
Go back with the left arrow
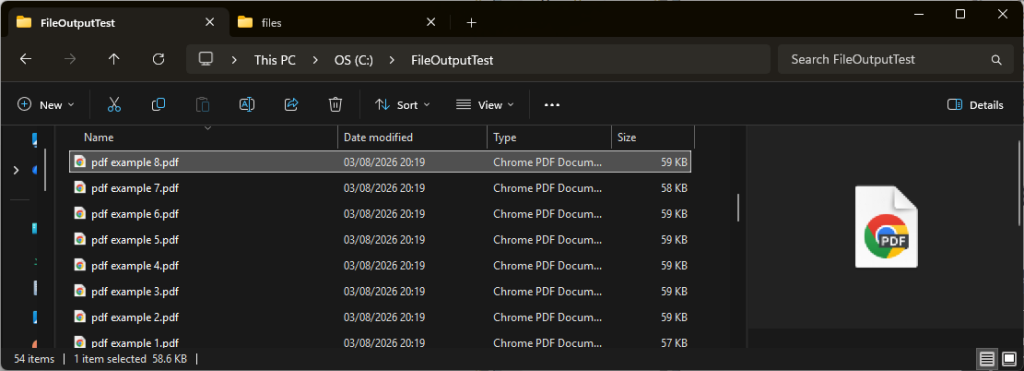click(x=25, y=59)
